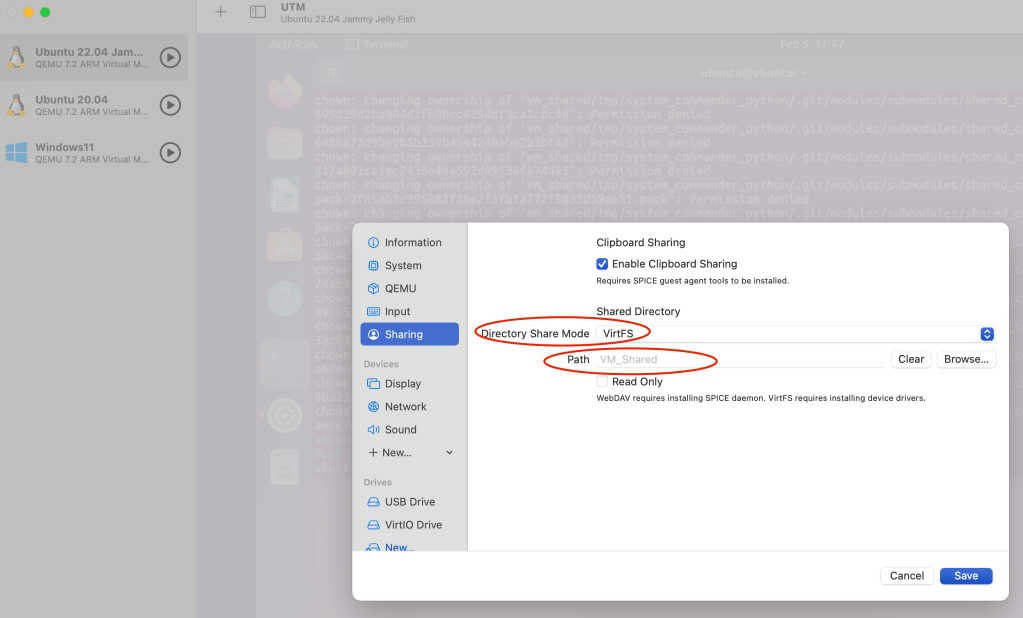Screen dimensions: 1023x618
Task: Disable the Enable Clipboard Sharing checkbox
Action: (x=602, y=264)
